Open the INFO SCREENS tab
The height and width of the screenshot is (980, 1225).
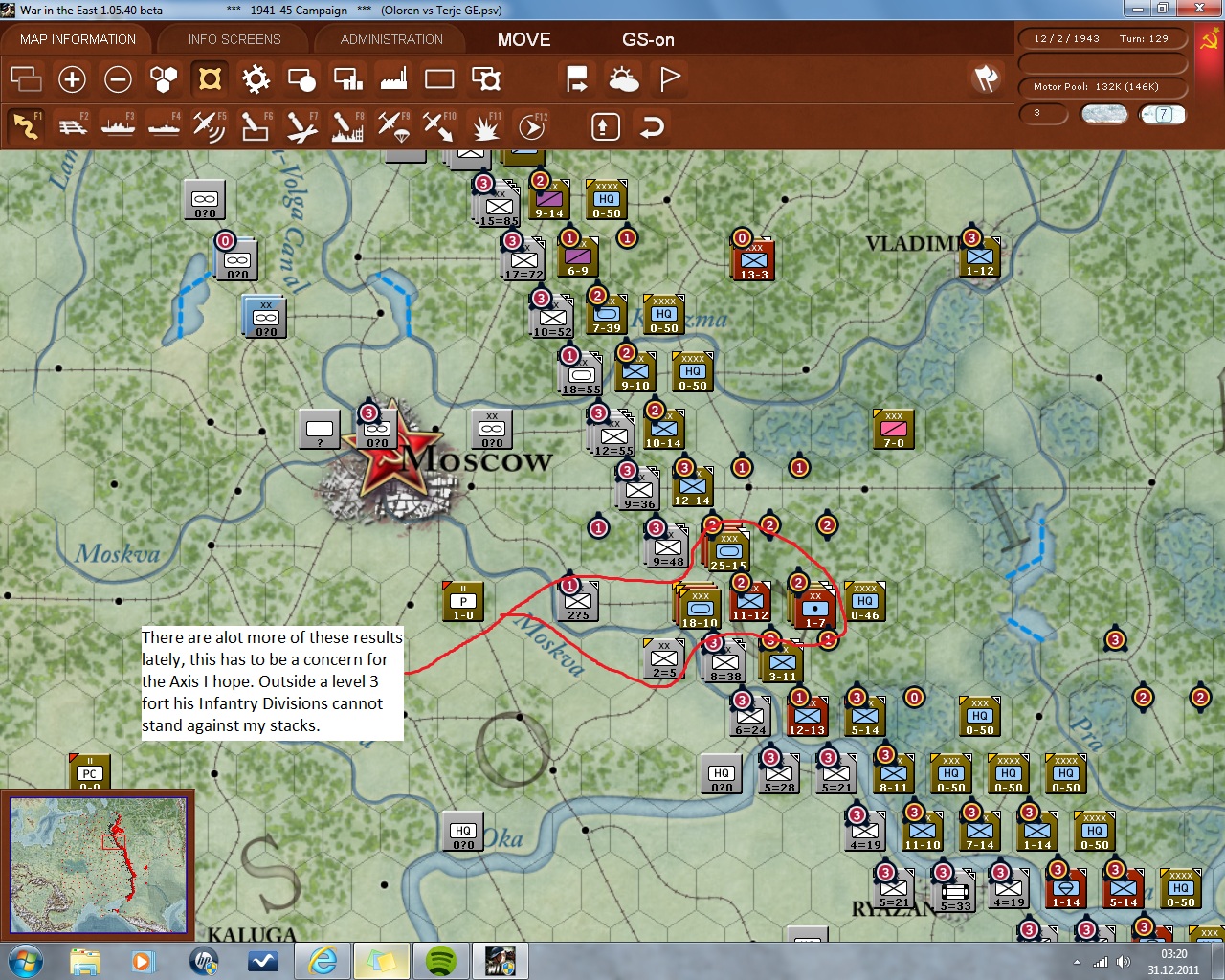point(234,39)
